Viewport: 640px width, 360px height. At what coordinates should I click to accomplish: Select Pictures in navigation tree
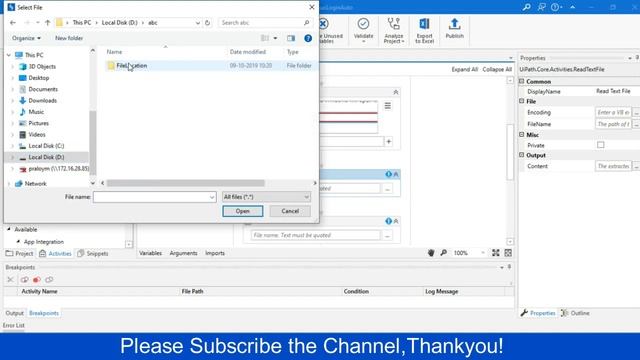[x=38, y=123]
